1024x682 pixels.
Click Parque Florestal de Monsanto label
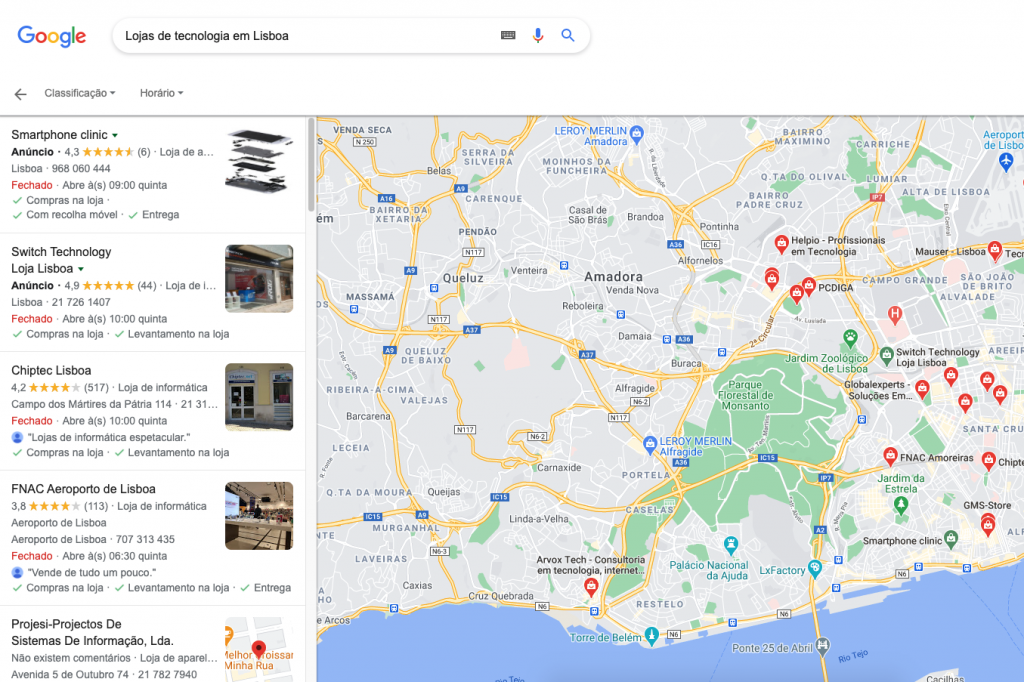[745, 395]
